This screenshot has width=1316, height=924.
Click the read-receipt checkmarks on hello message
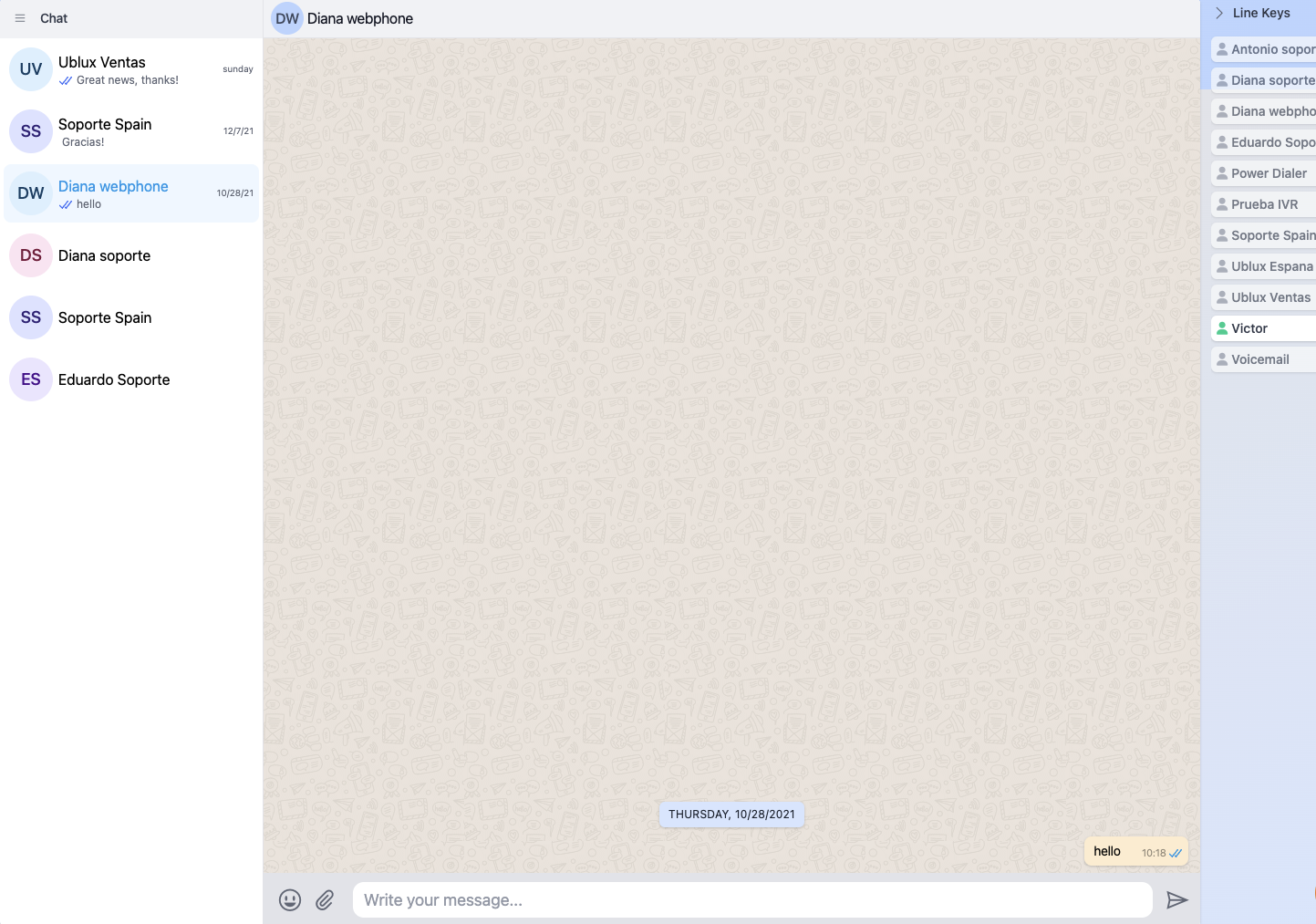click(x=1176, y=854)
